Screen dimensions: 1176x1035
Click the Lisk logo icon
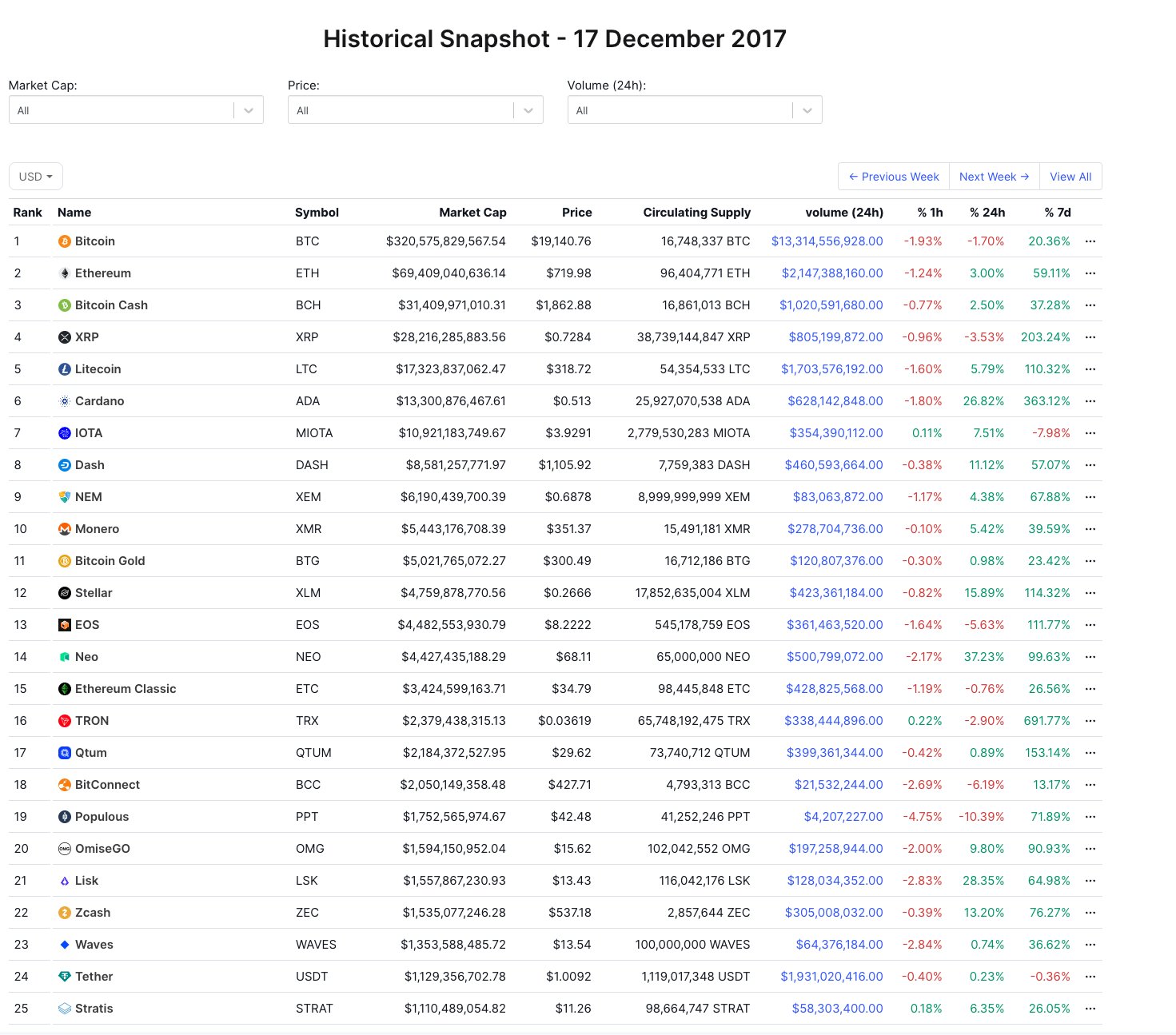pos(65,881)
